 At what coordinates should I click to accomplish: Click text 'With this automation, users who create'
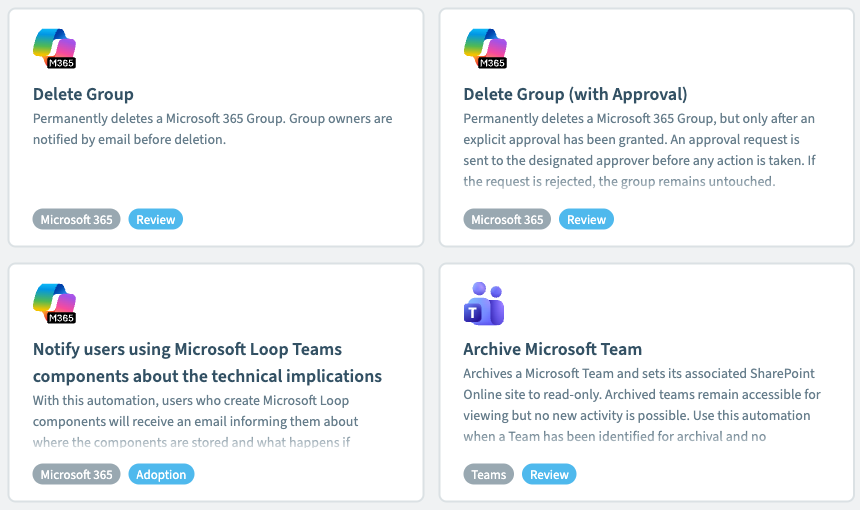[x=146, y=401]
